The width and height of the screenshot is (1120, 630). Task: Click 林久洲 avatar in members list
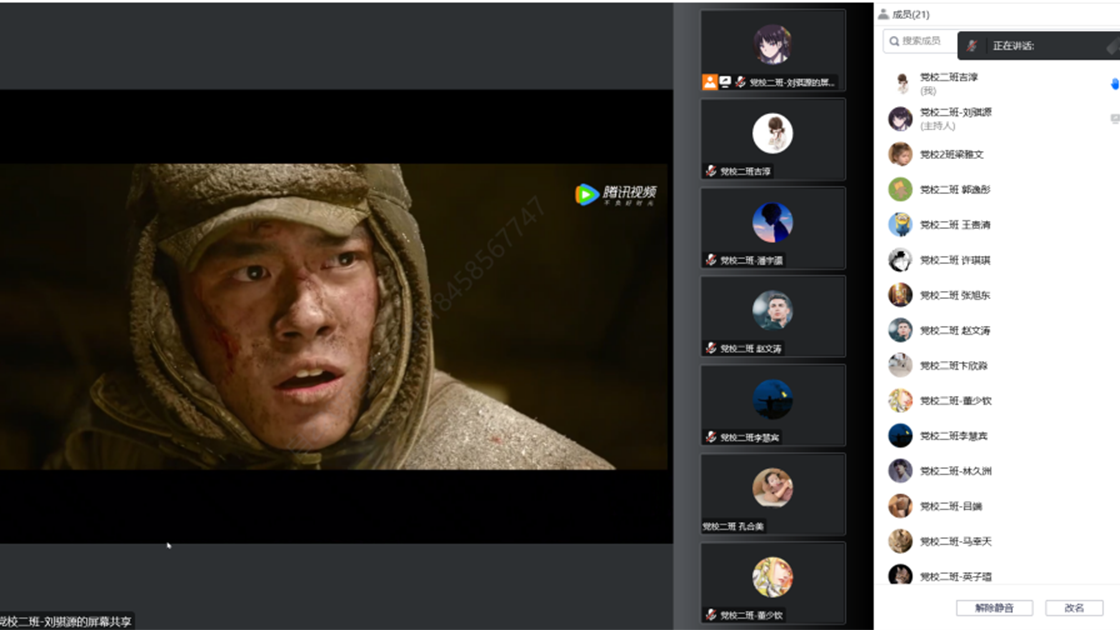pos(900,471)
